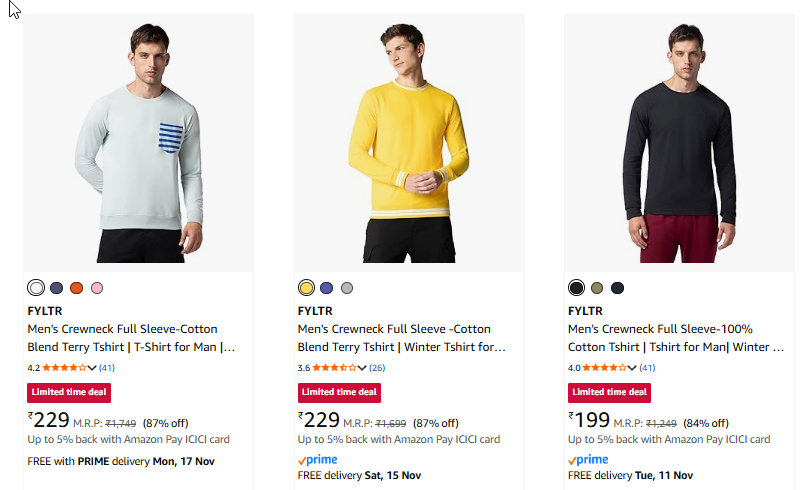Image resolution: width=812 pixels, height=490 pixels.
Task: Select the blue swatch on the yellow sweatshirt
Action: point(327,288)
